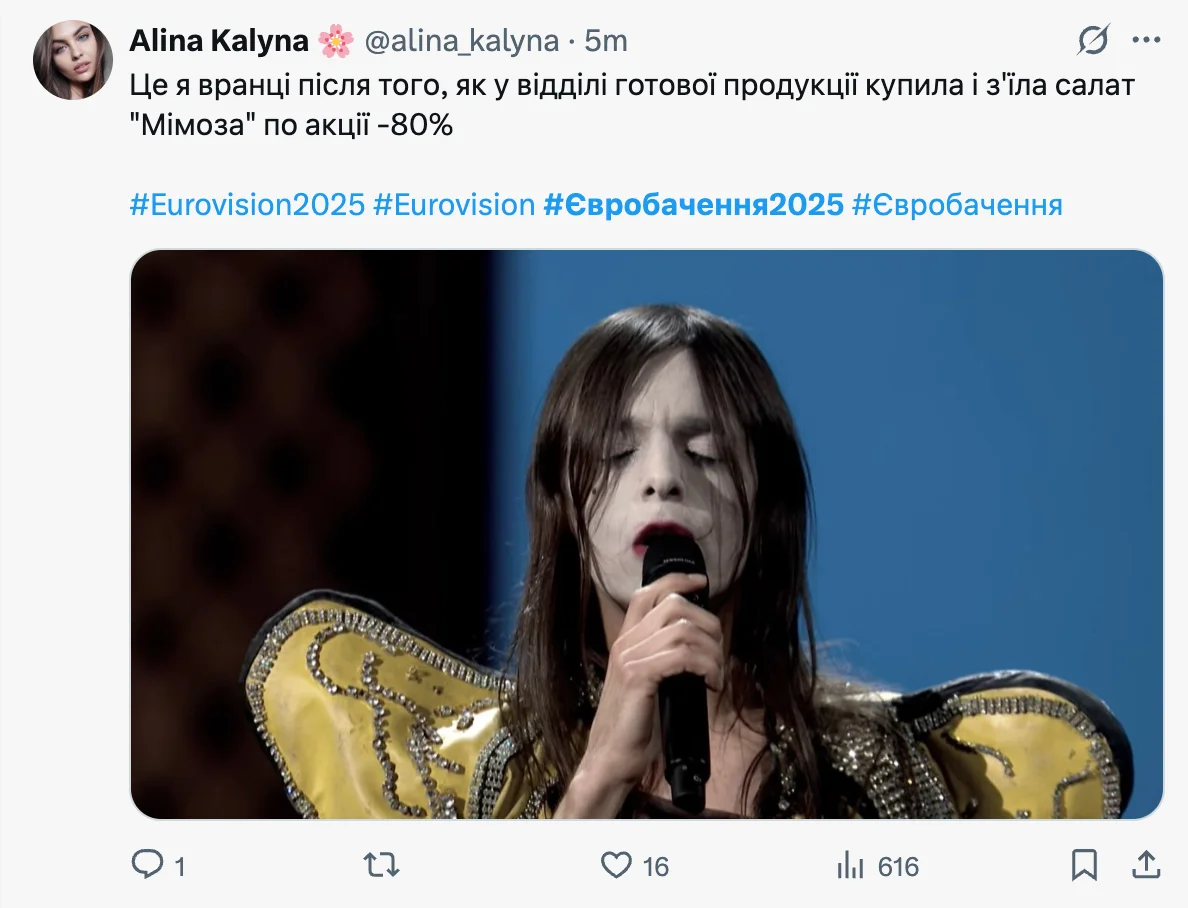The image size is (1188, 908).
Task: Open the #Eurovision2025 hashtag
Action: [247, 205]
